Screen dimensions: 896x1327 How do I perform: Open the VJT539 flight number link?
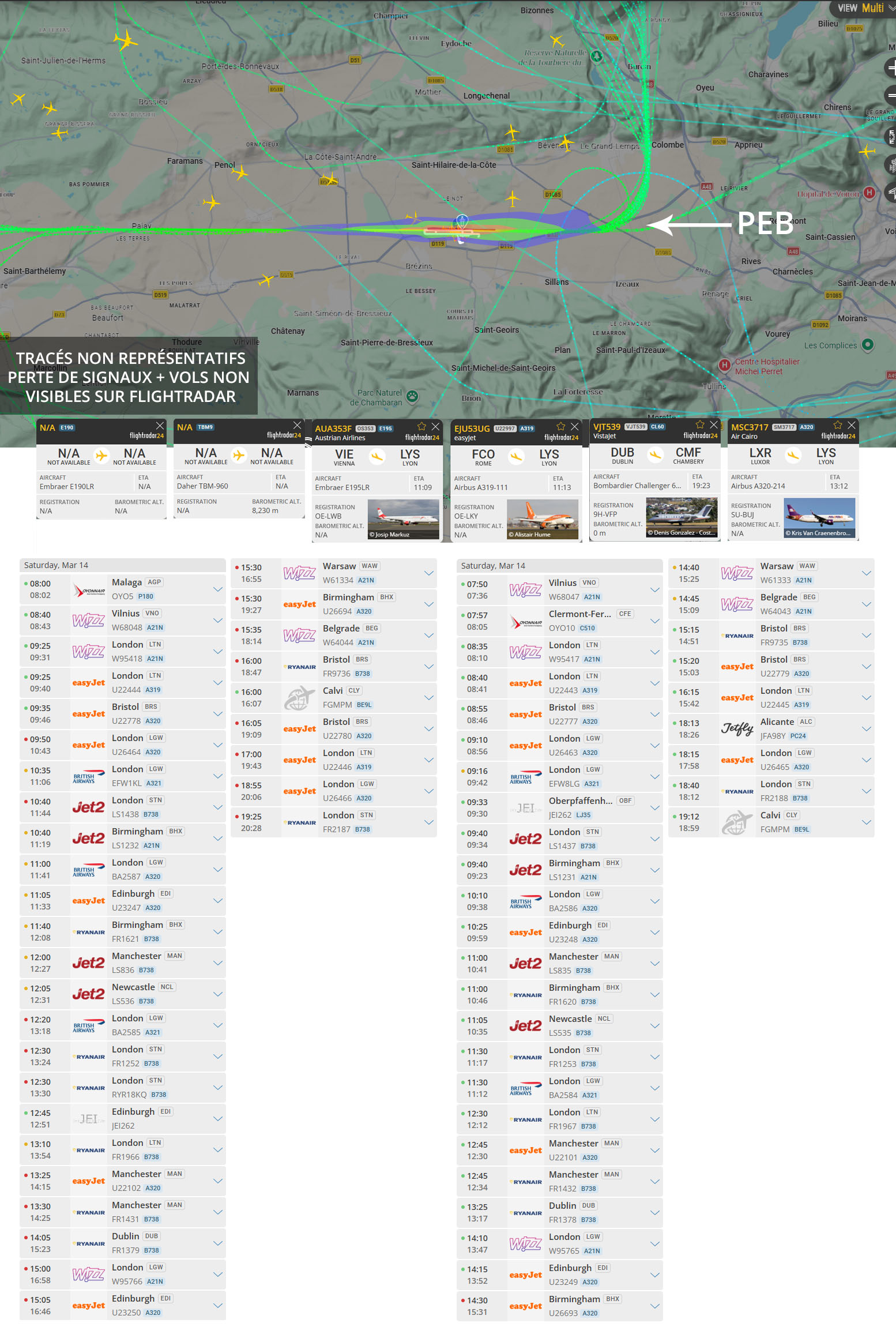click(x=607, y=427)
